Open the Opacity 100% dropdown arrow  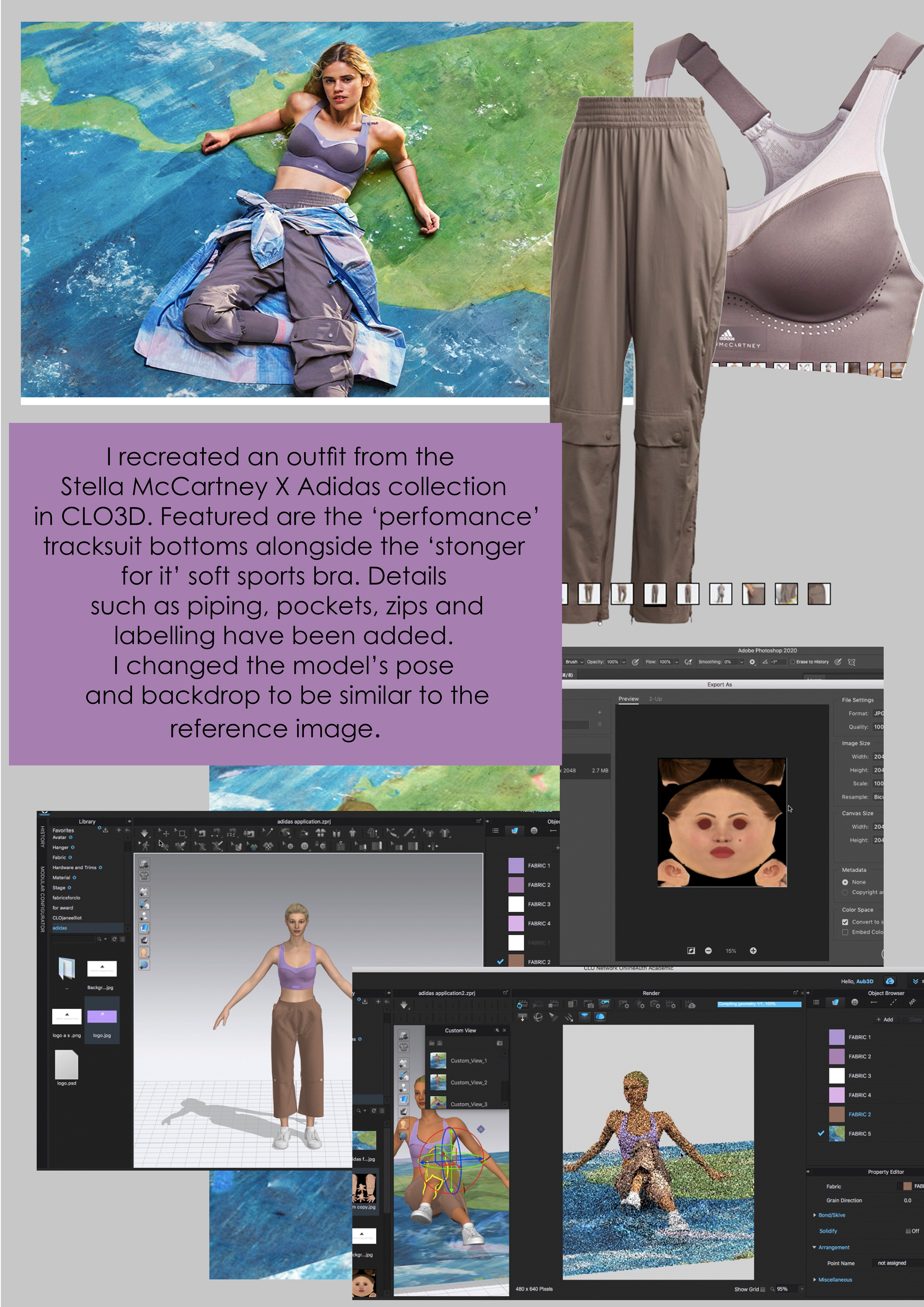(623, 662)
